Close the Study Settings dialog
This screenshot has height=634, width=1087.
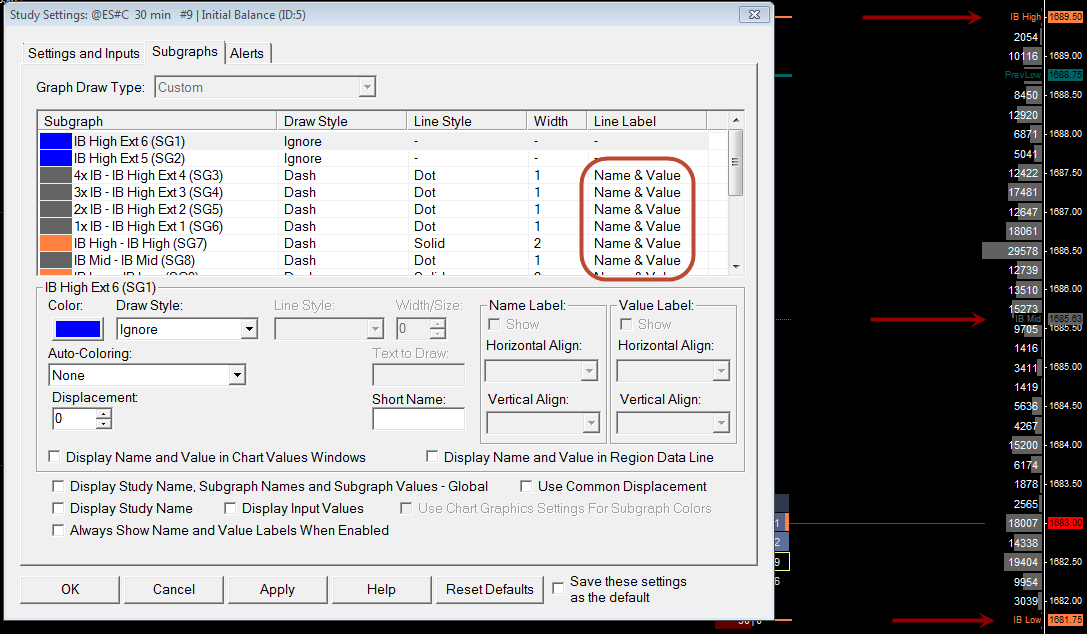pos(754,15)
